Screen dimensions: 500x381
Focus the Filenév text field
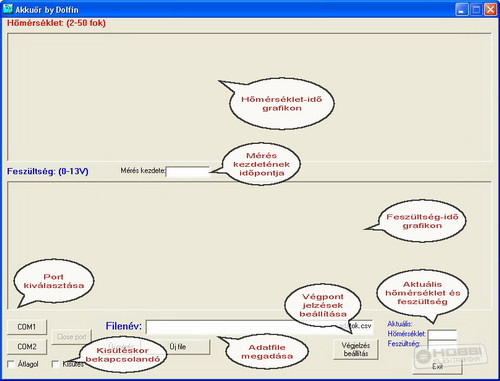click(259, 327)
